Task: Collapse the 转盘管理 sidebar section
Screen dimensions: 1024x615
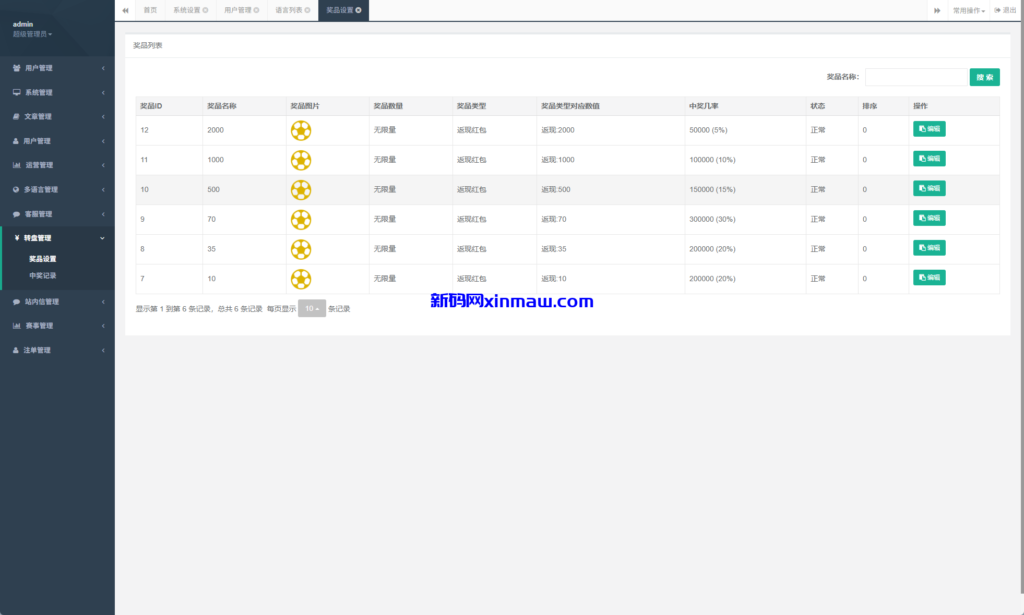Action: 57,238
